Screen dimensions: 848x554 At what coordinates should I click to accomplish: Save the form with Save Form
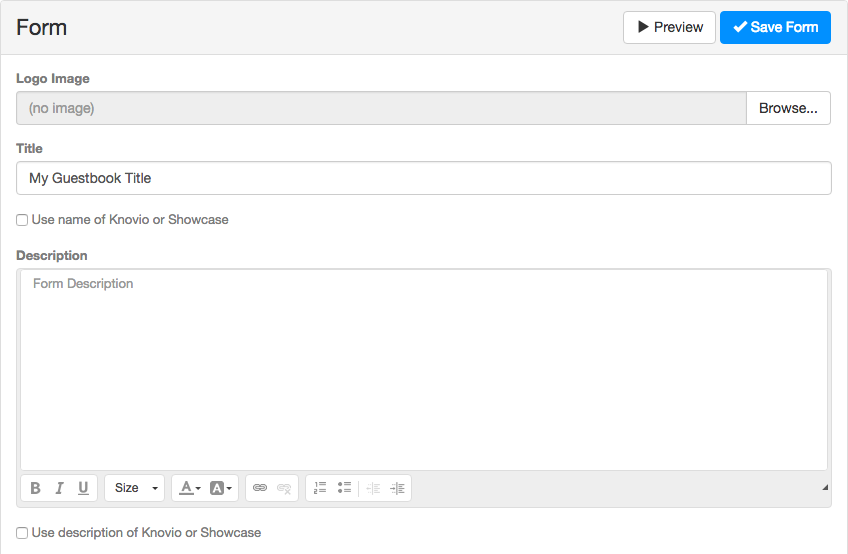775,28
